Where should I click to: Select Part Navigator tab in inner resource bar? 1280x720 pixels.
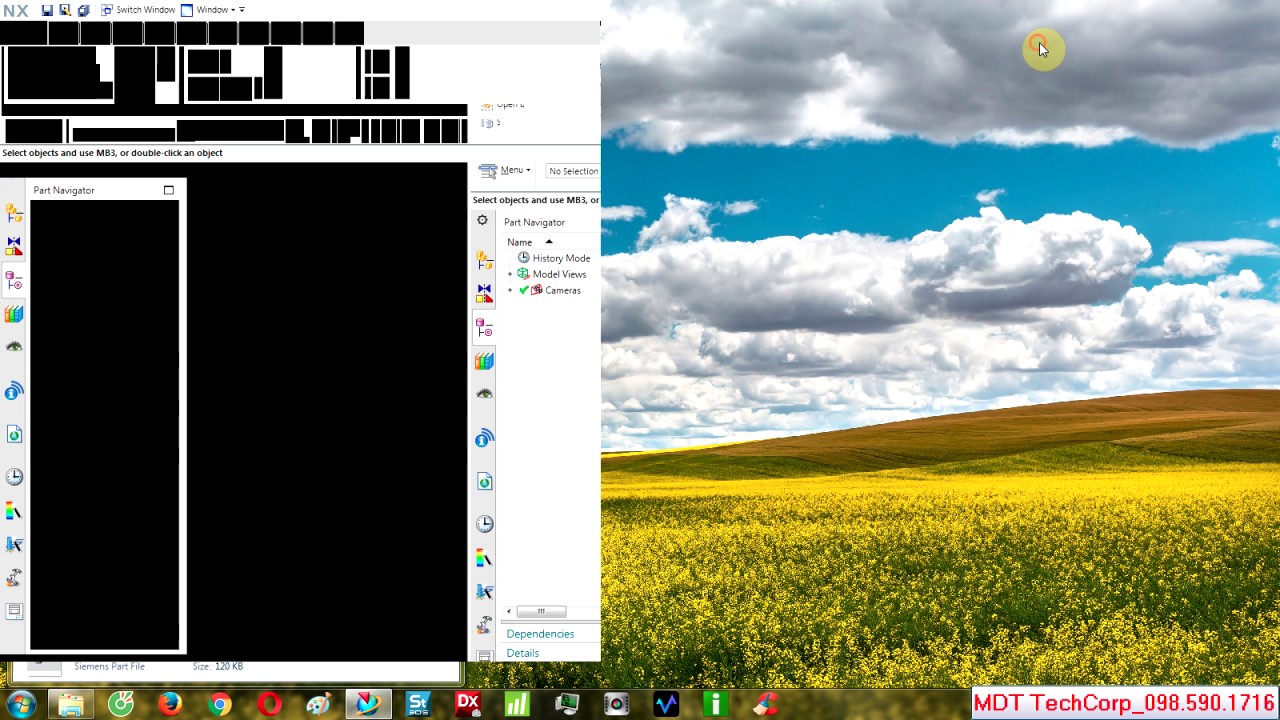484,328
